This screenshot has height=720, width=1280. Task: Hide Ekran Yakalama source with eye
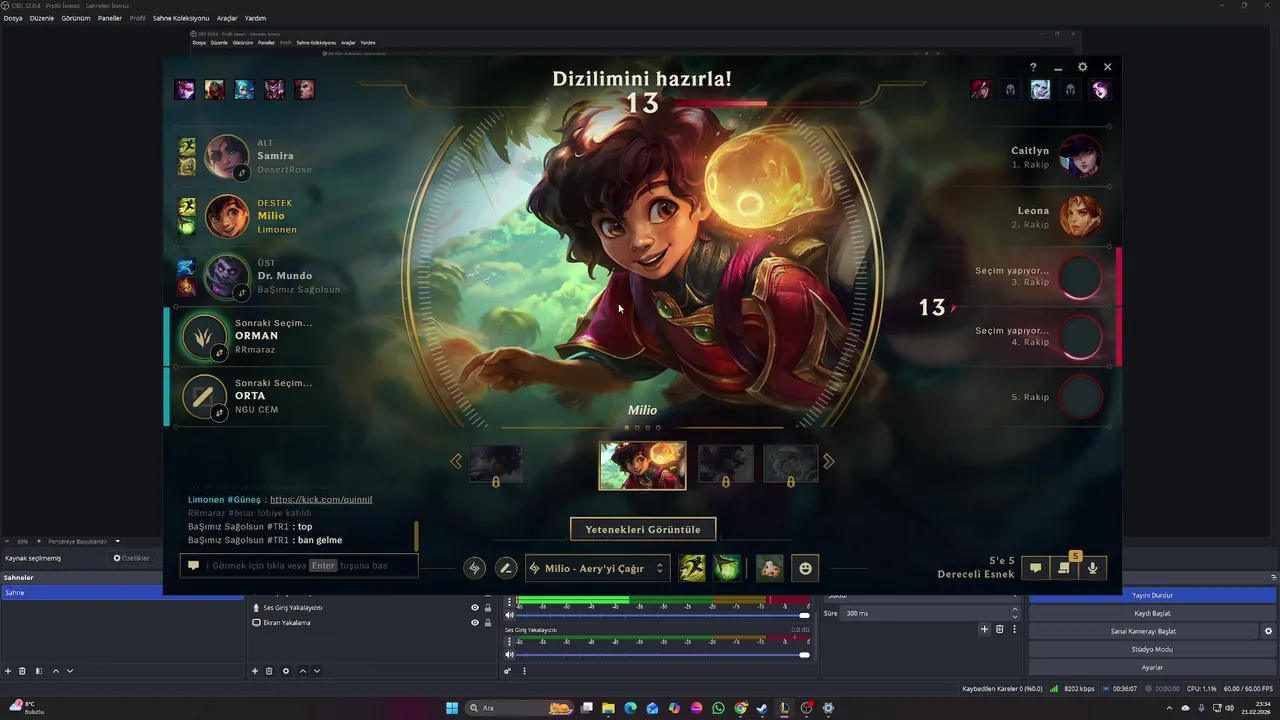point(475,623)
